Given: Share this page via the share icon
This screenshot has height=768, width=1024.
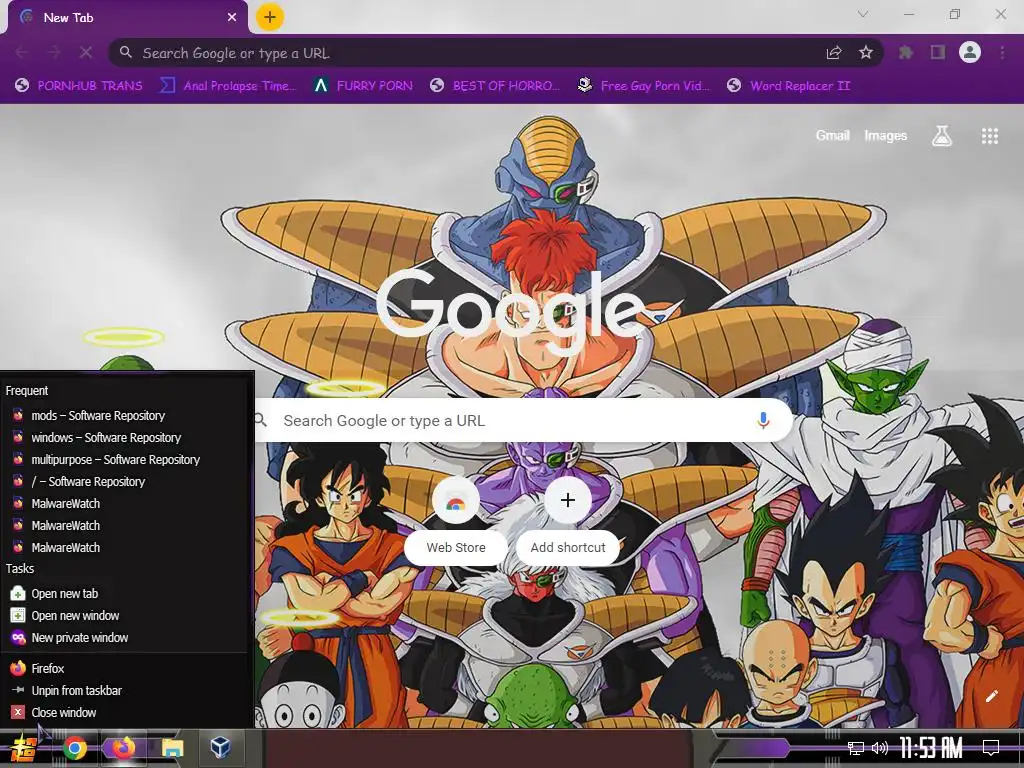Looking at the screenshot, I should tap(834, 53).
